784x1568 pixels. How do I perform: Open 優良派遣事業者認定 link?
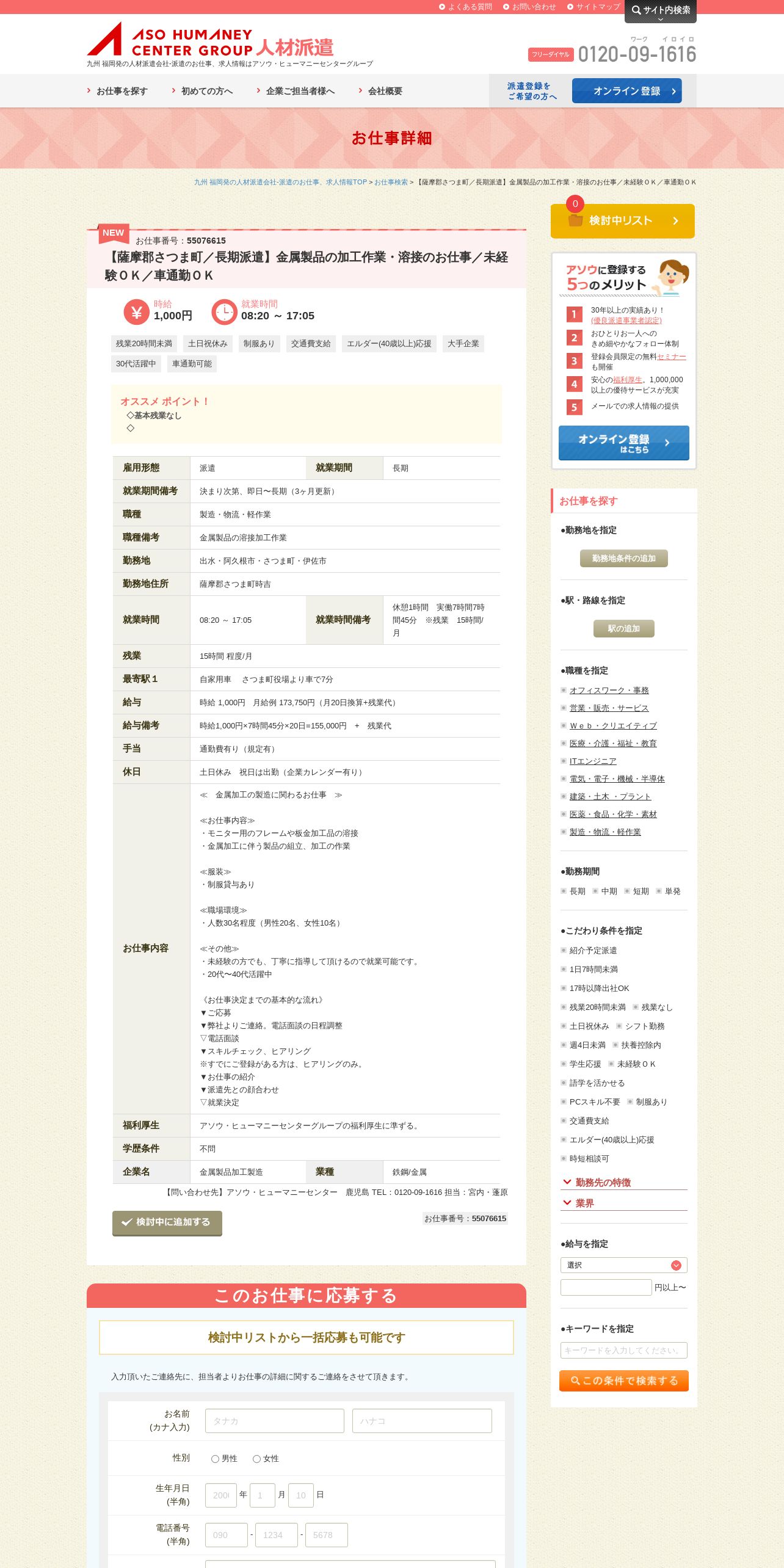(x=626, y=321)
